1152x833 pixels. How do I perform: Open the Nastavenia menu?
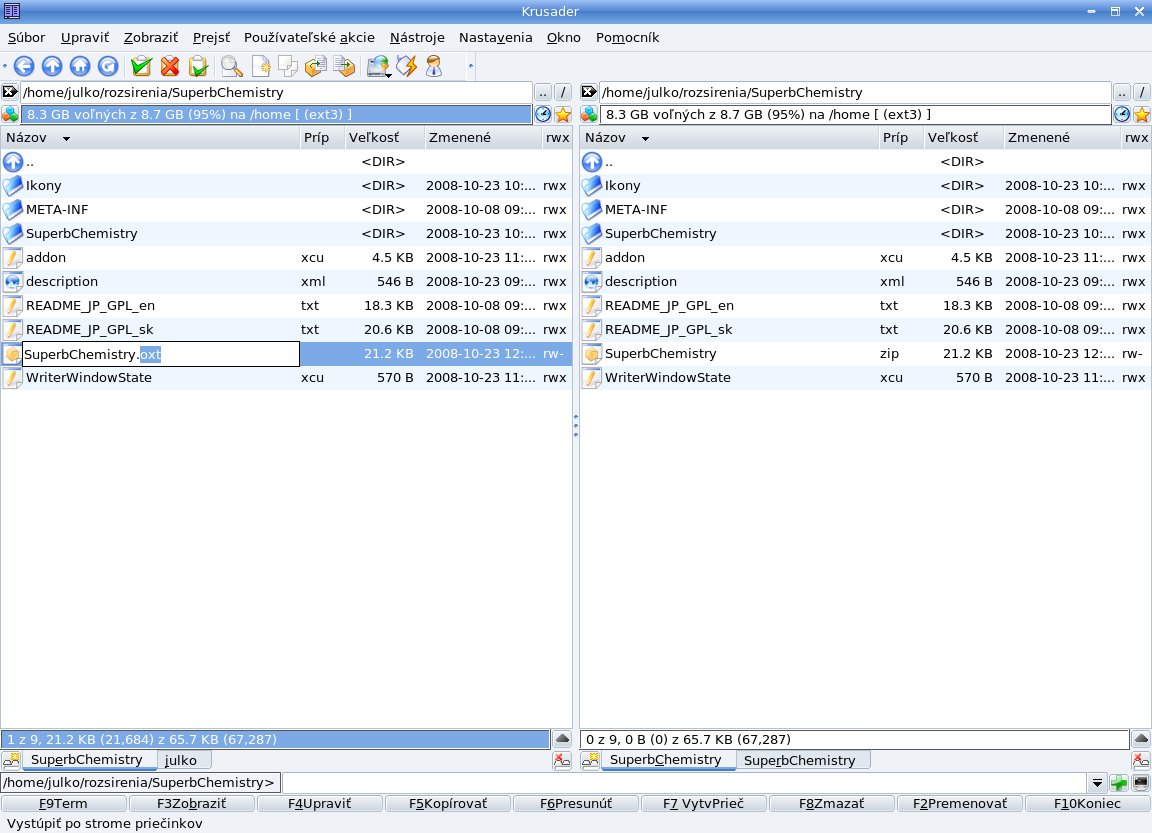[495, 37]
